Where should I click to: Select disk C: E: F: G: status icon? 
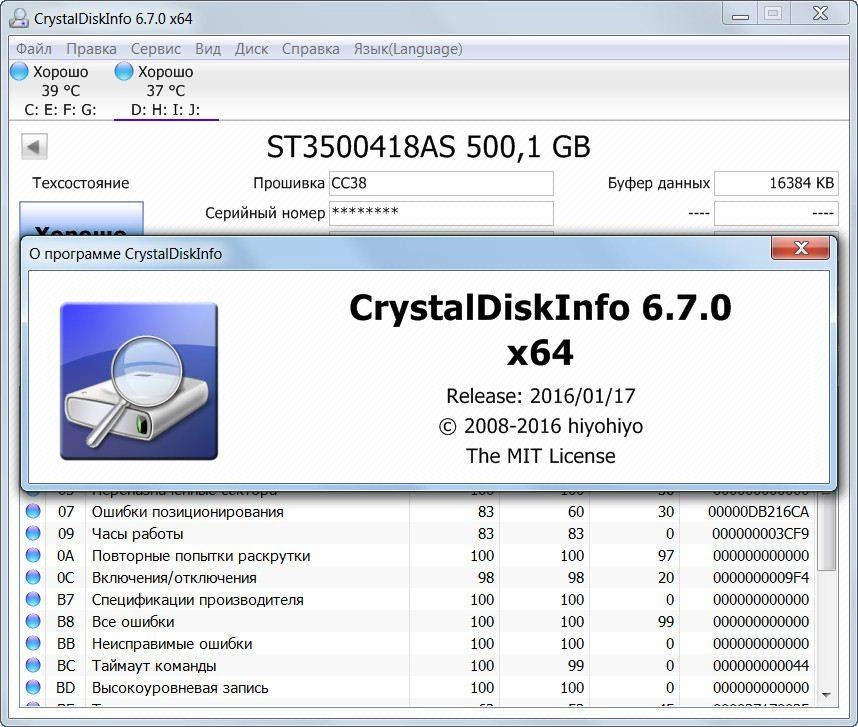19,71
